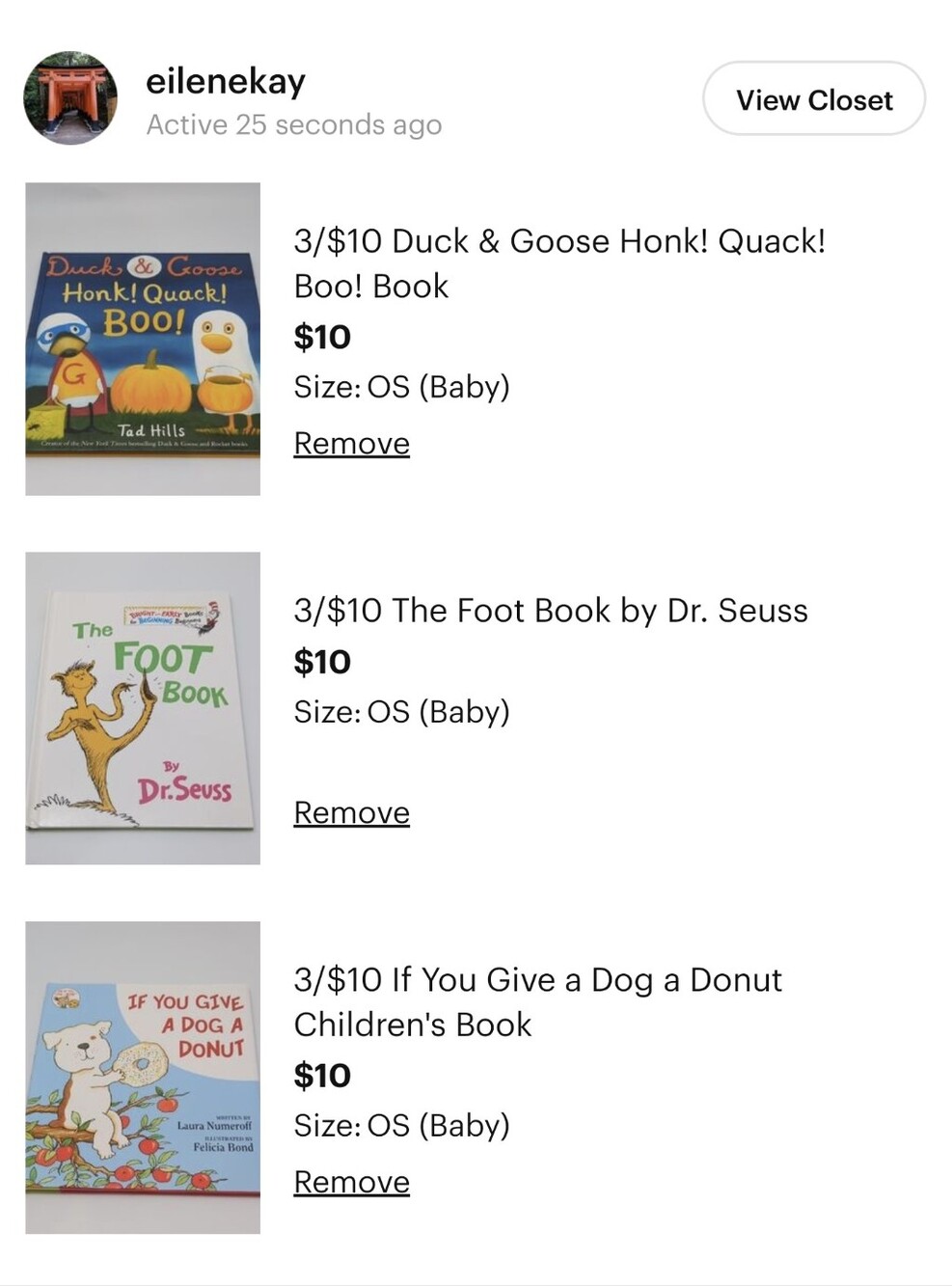
Task: Open the Duck & Goose Honk! Quack! Boo! title
Action: tap(559, 263)
